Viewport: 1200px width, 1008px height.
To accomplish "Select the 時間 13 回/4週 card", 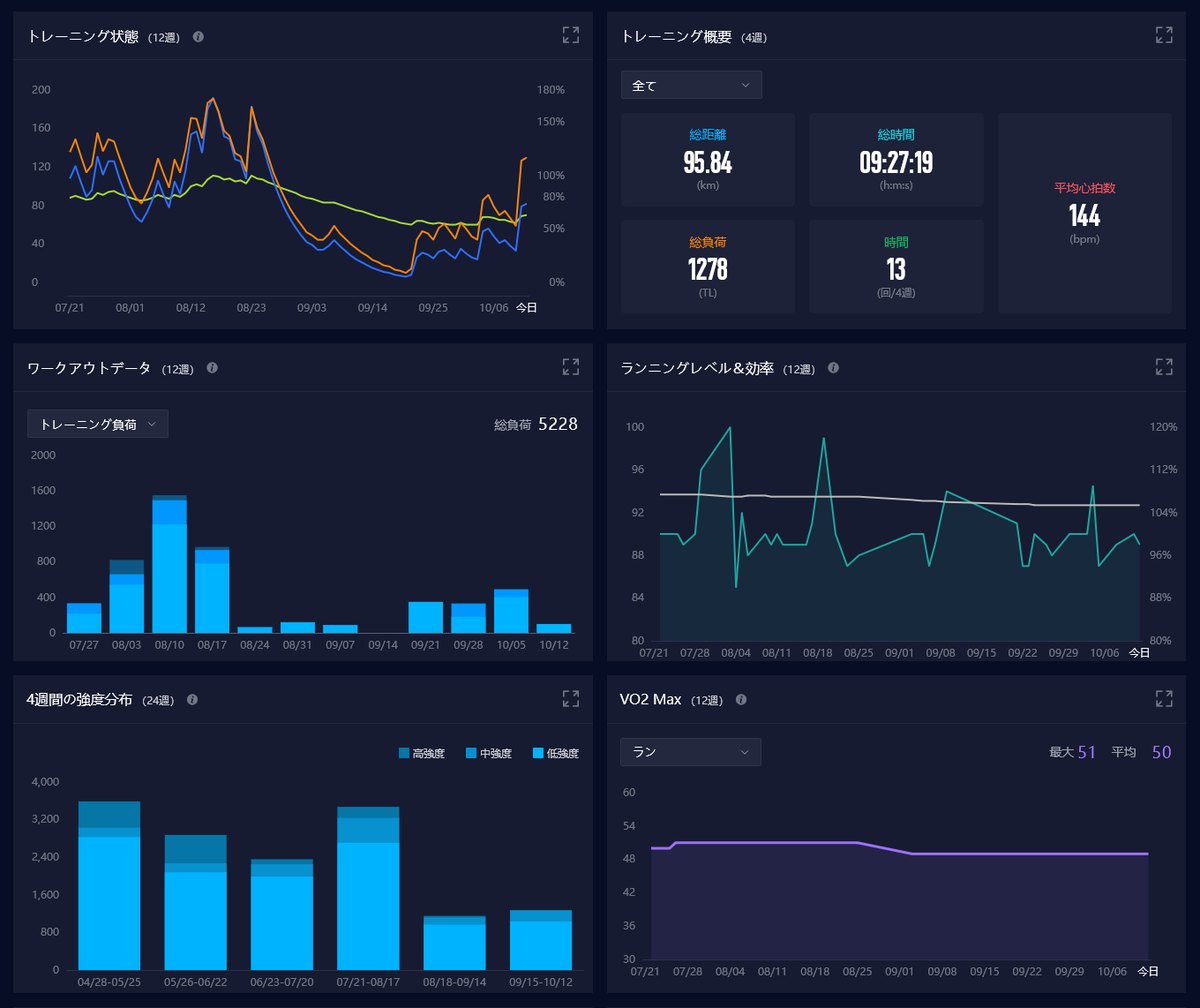I will click(x=896, y=267).
